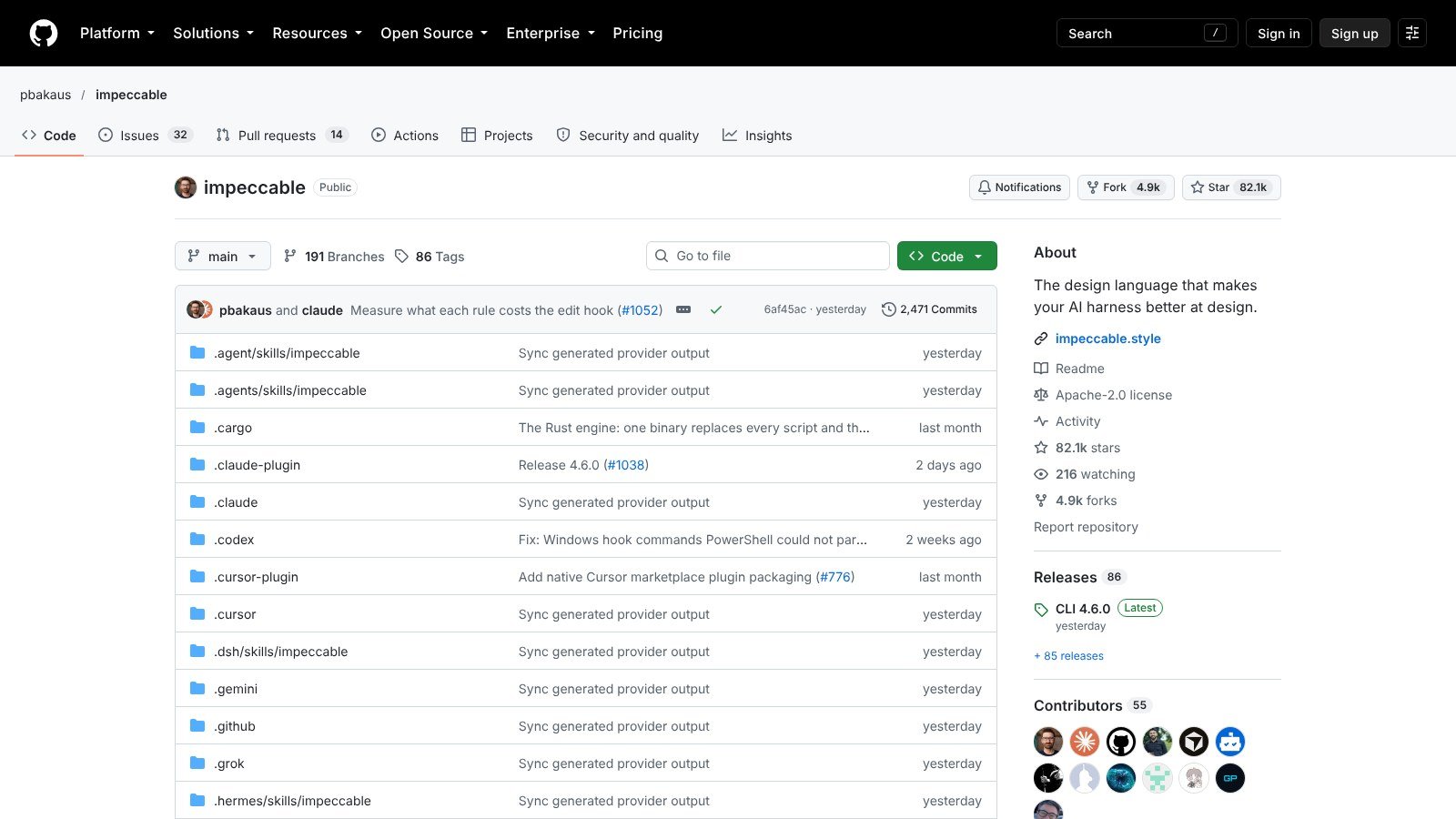Click the tag icon next to CLI 4.6.0
The width and height of the screenshot is (1456, 819).
click(1041, 609)
